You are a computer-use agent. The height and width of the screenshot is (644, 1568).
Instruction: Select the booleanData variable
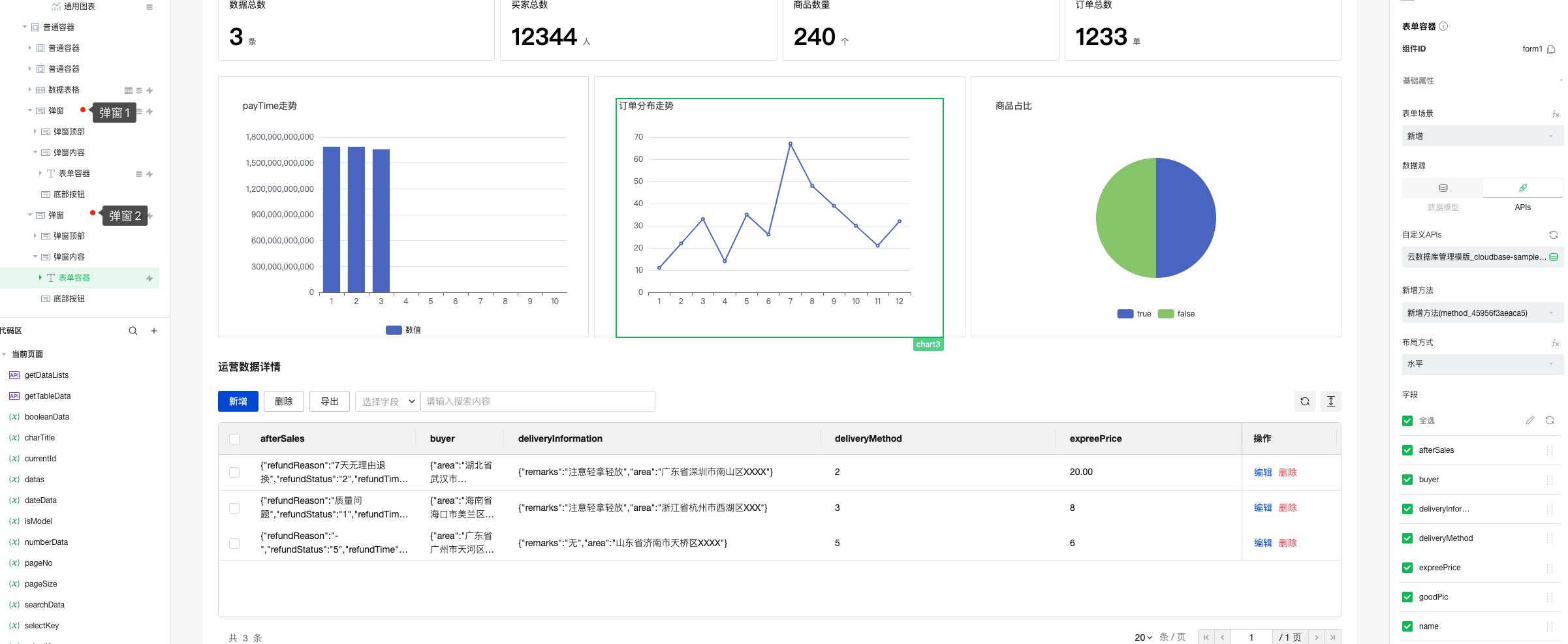[x=47, y=417]
